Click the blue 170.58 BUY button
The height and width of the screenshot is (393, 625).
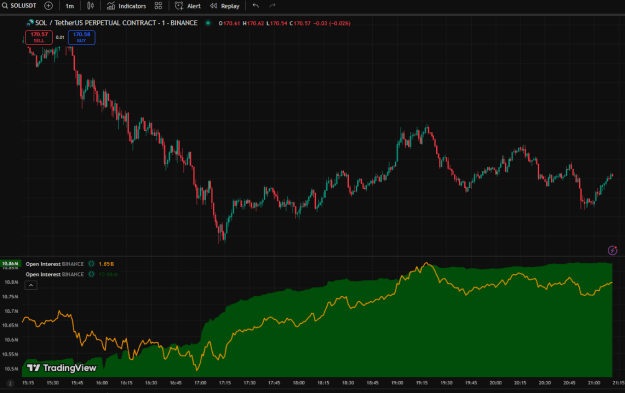pyautogui.click(x=81, y=37)
